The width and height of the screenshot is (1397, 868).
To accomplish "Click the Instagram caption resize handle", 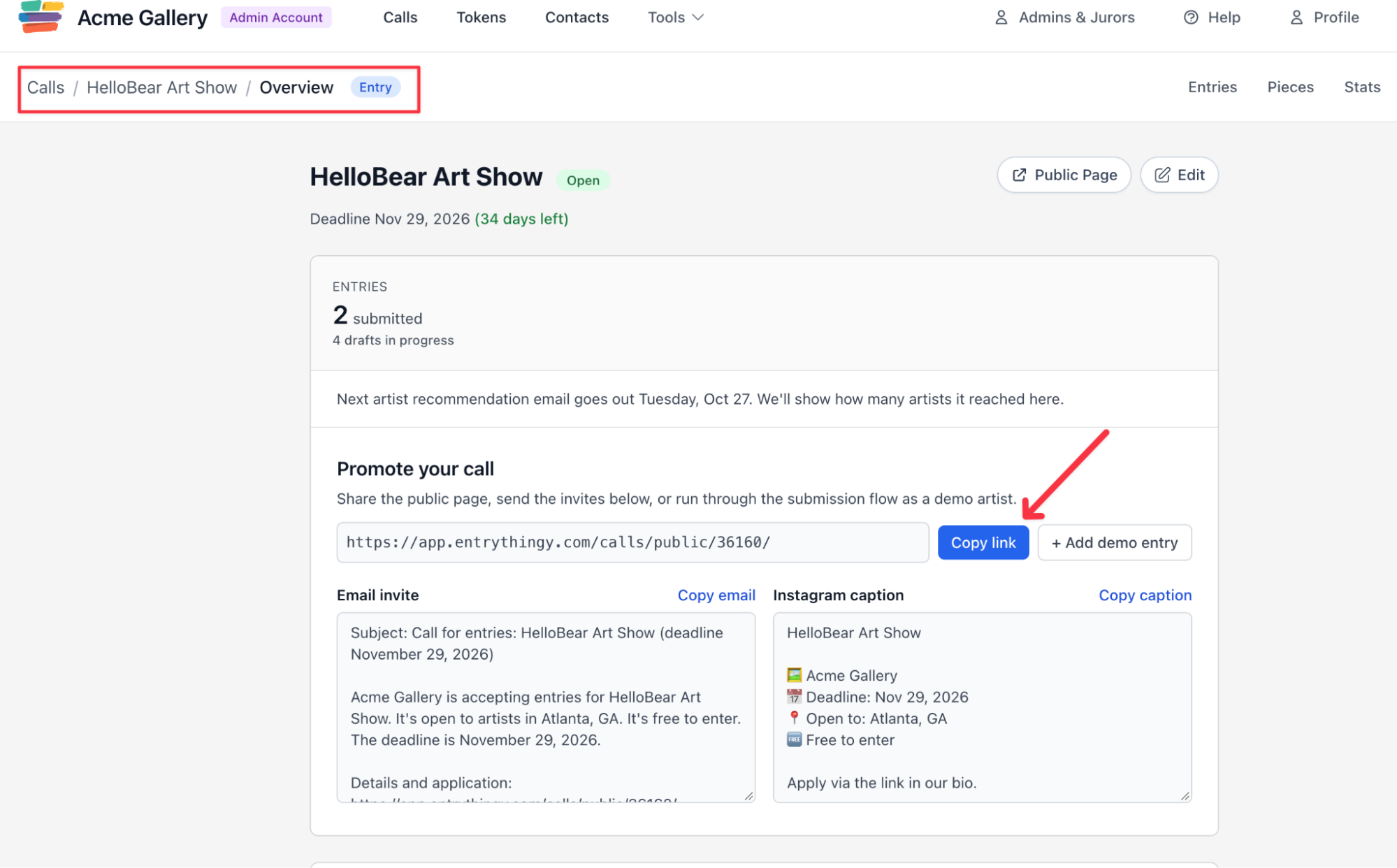I will tap(1185, 796).
